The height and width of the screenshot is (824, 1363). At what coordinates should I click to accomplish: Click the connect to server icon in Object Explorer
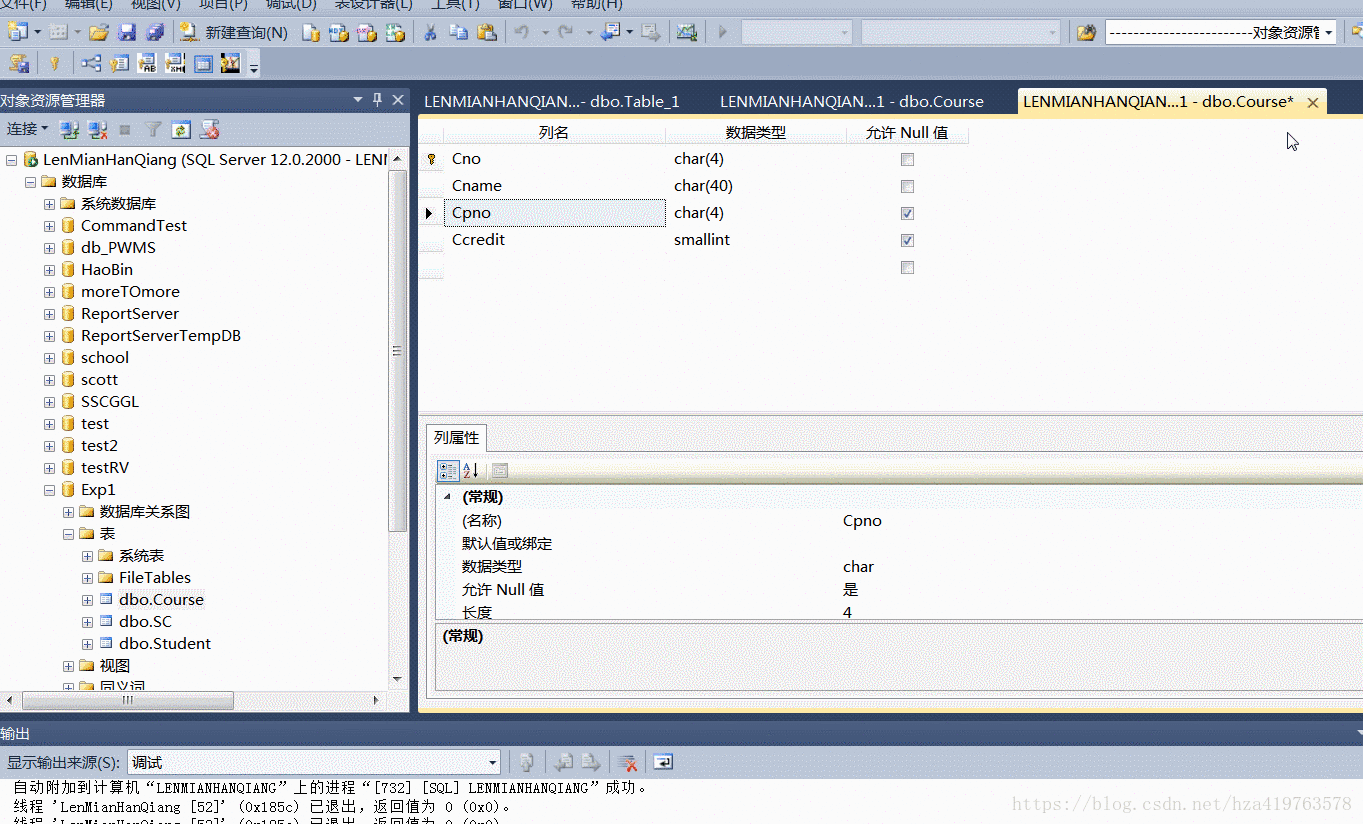(x=69, y=129)
